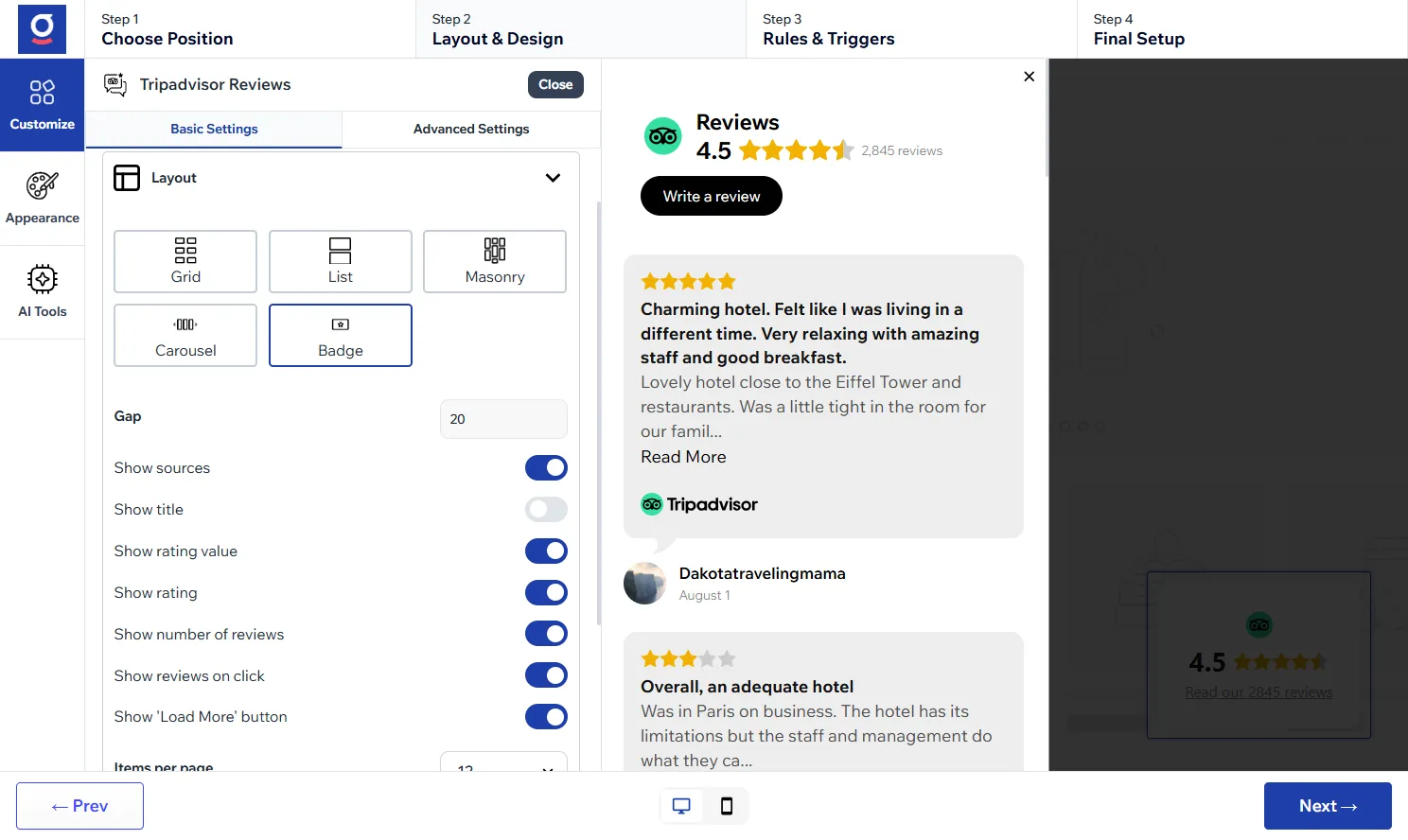The image size is (1408, 840).
Task: Click the Prev button
Action: pyautogui.click(x=79, y=806)
